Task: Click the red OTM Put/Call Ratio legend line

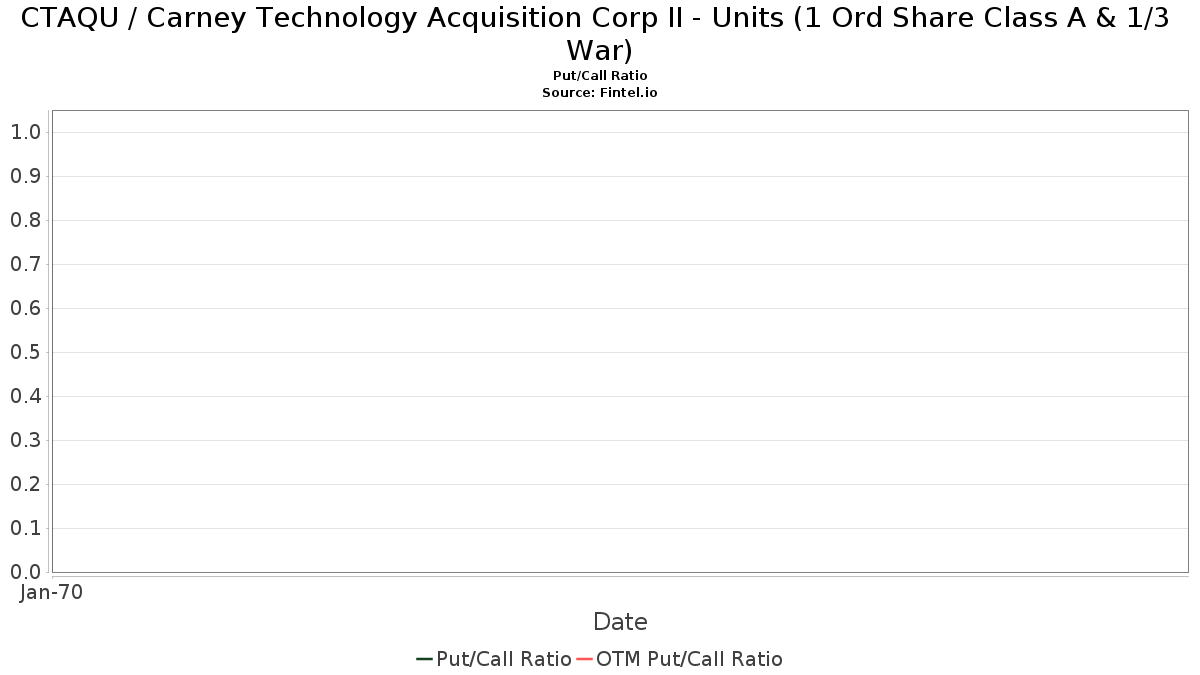Action: pyautogui.click(x=585, y=659)
